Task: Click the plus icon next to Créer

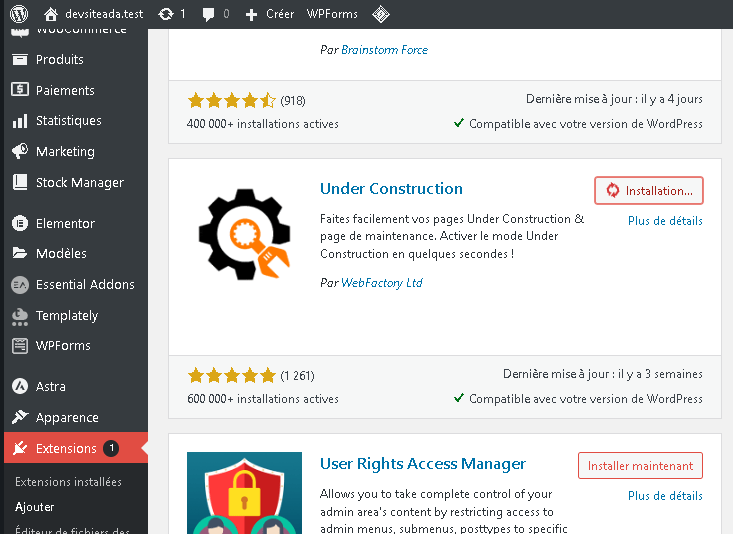Action: coord(252,14)
